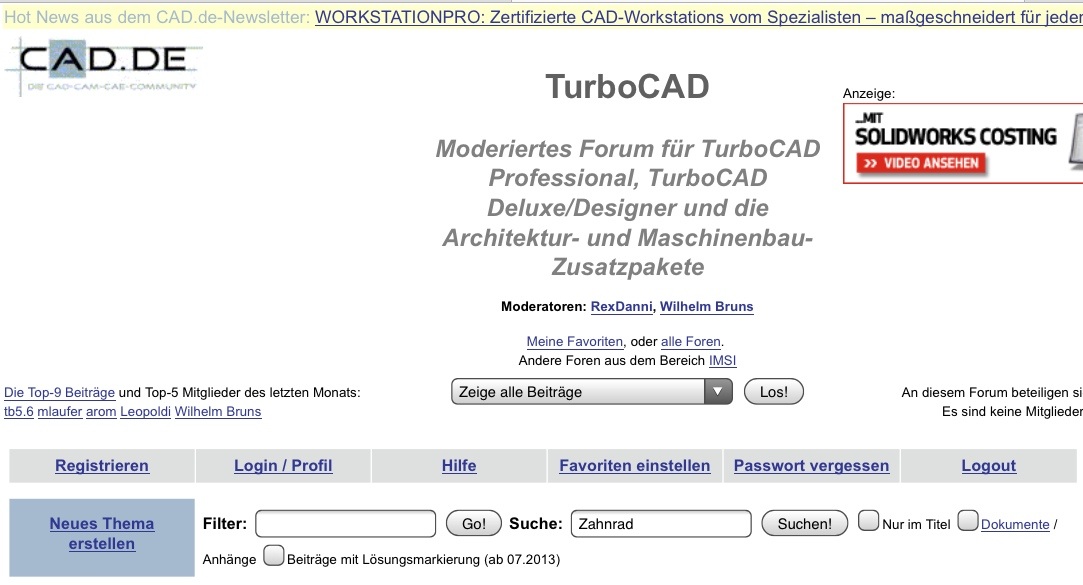This screenshot has height=585, width=1083.
Task: Go to Login / Profil
Action: (283, 466)
